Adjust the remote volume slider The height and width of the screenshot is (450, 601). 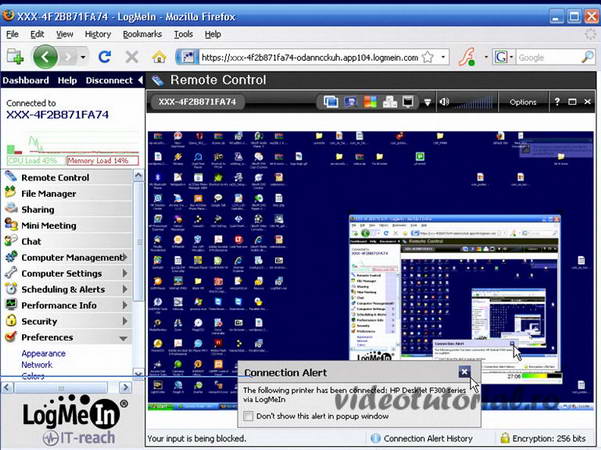474,102
